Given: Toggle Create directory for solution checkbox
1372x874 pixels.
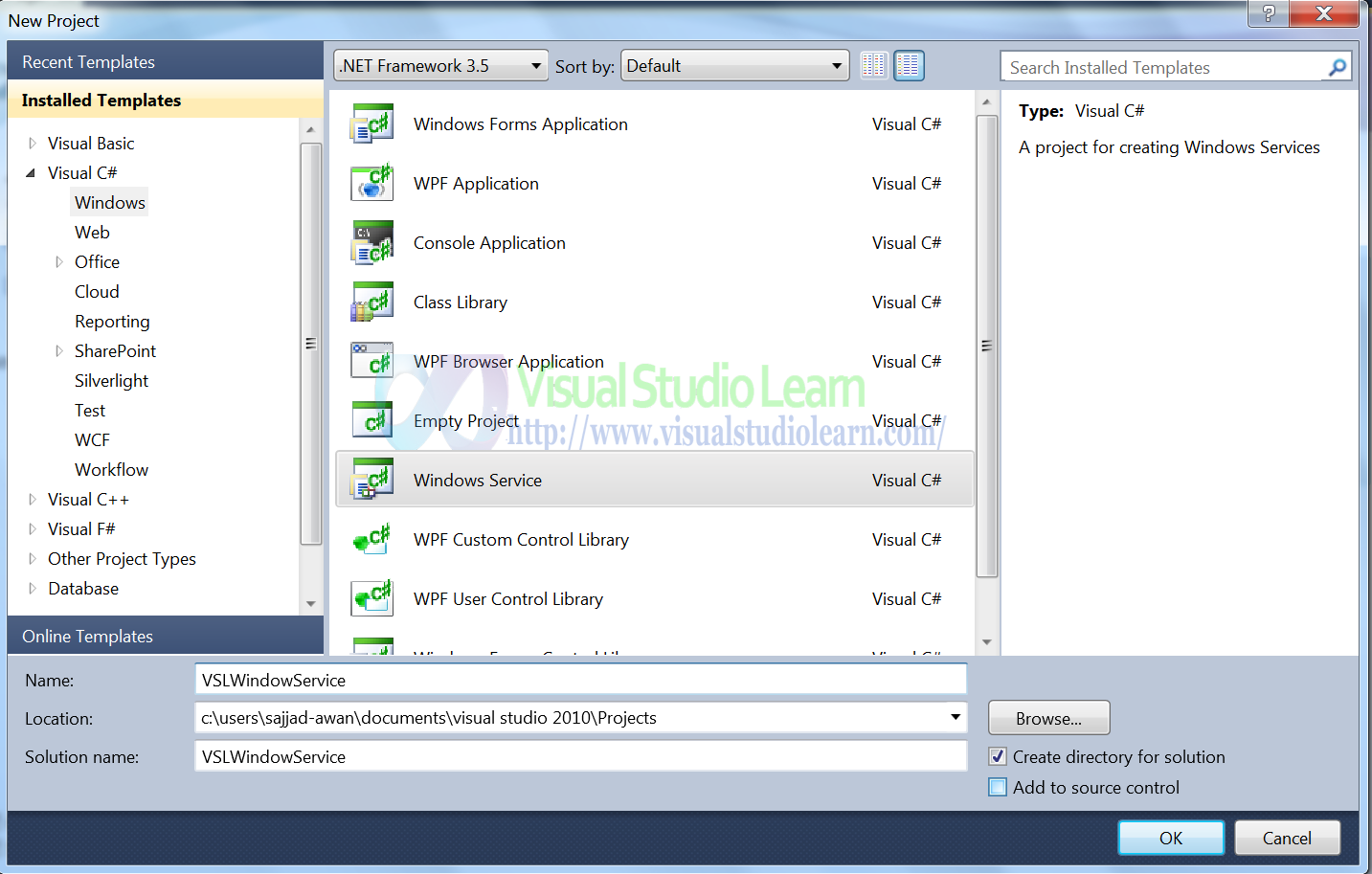Looking at the screenshot, I should [998, 756].
